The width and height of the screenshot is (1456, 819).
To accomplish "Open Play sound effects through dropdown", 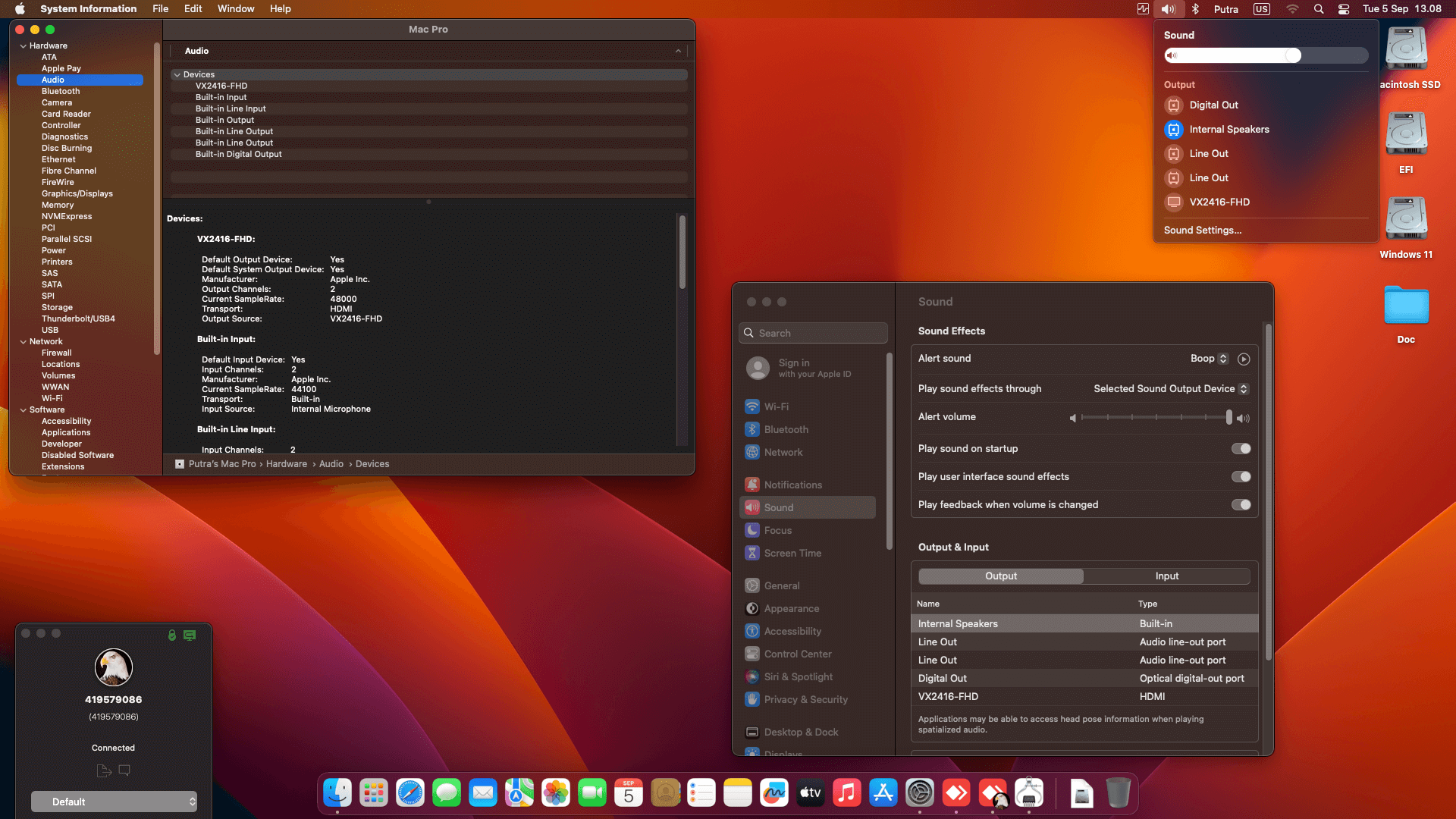I will click(x=1171, y=389).
